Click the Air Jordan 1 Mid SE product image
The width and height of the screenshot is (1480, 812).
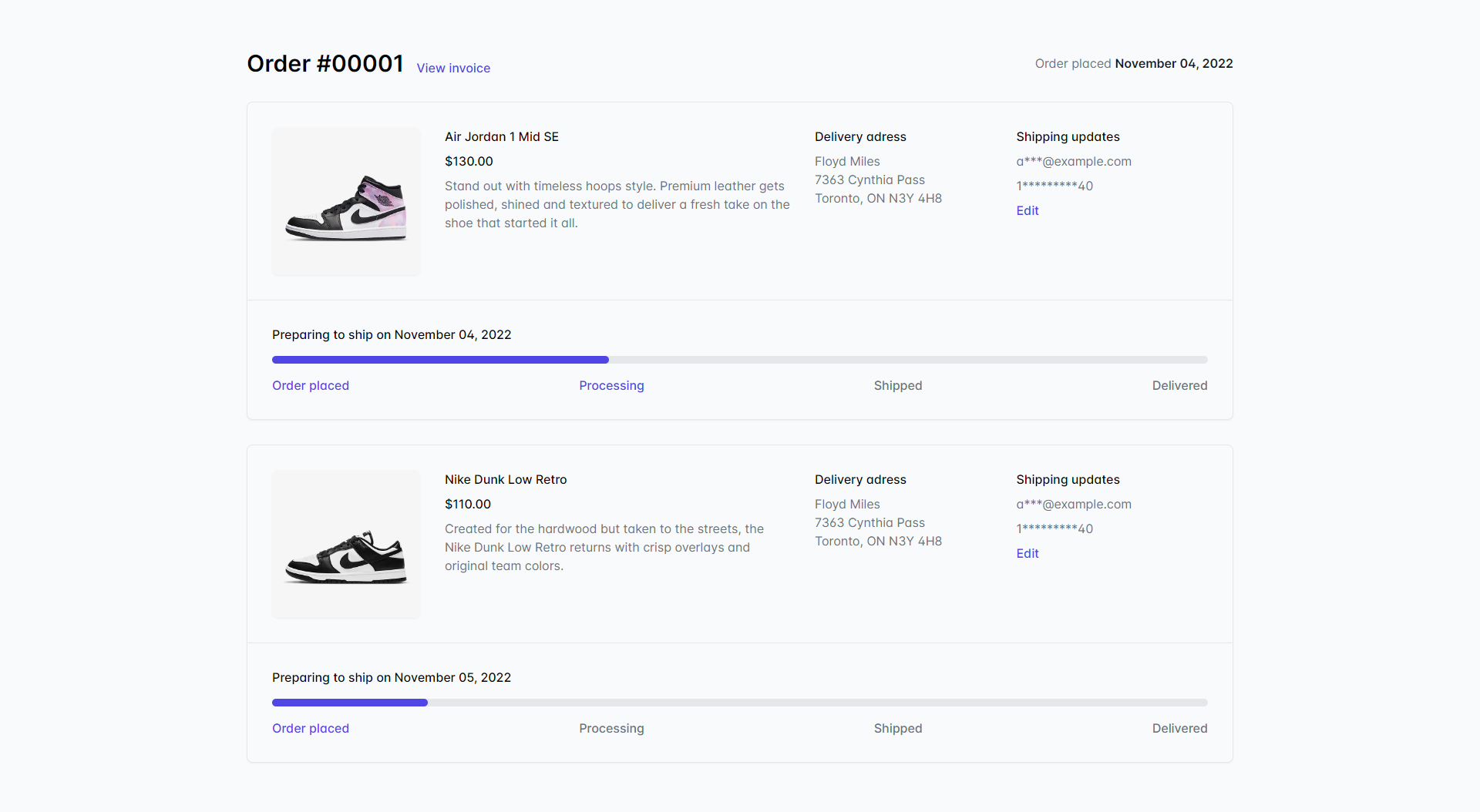click(346, 201)
